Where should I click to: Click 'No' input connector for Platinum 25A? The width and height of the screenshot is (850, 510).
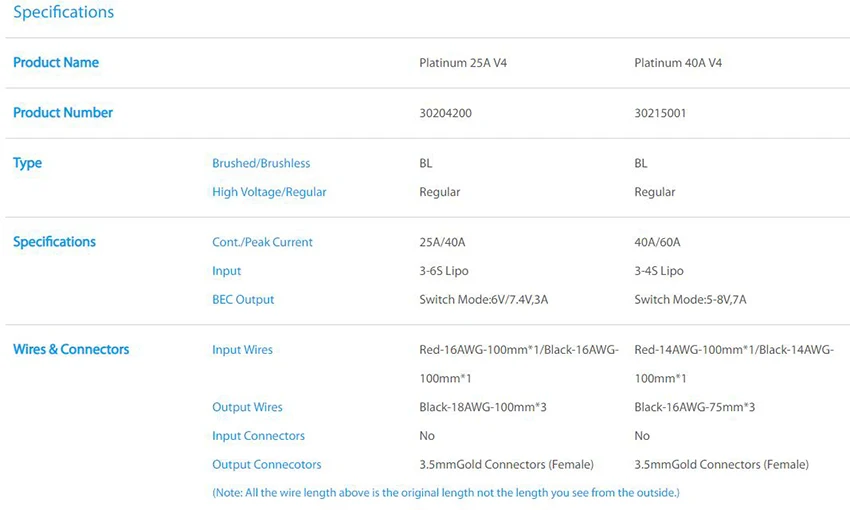click(x=427, y=436)
